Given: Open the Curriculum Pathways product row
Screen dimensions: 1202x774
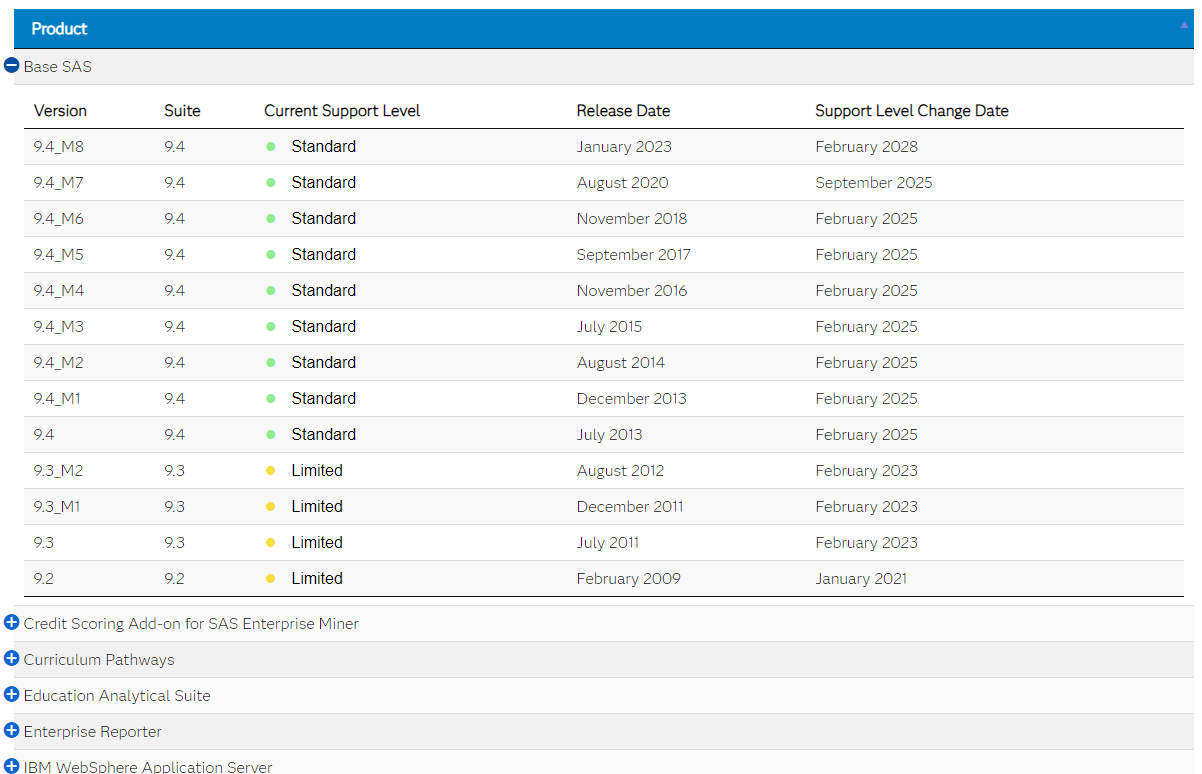Looking at the screenshot, I should 99,660.
